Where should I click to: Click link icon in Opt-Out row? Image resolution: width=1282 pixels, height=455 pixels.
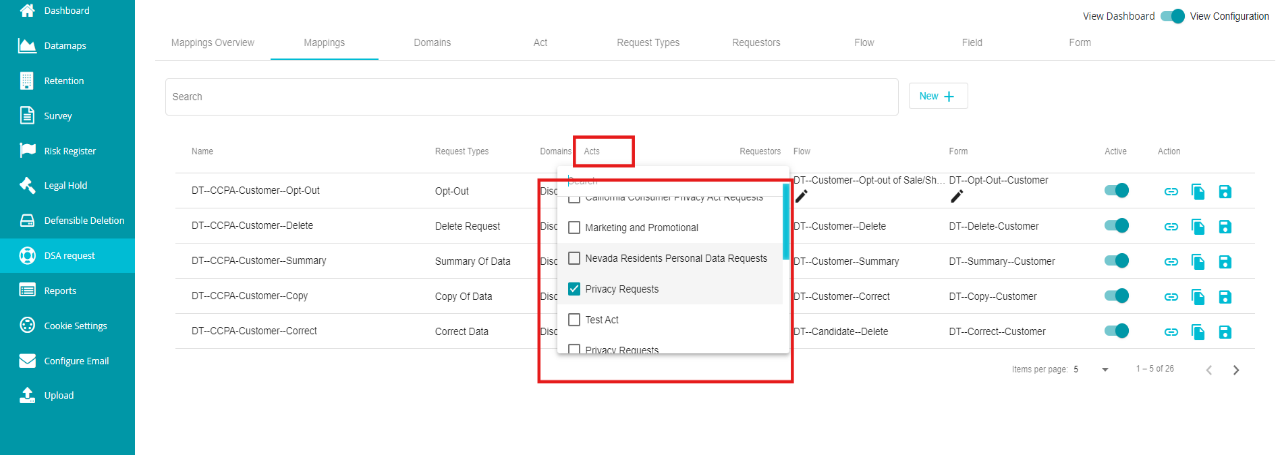tap(1171, 191)
